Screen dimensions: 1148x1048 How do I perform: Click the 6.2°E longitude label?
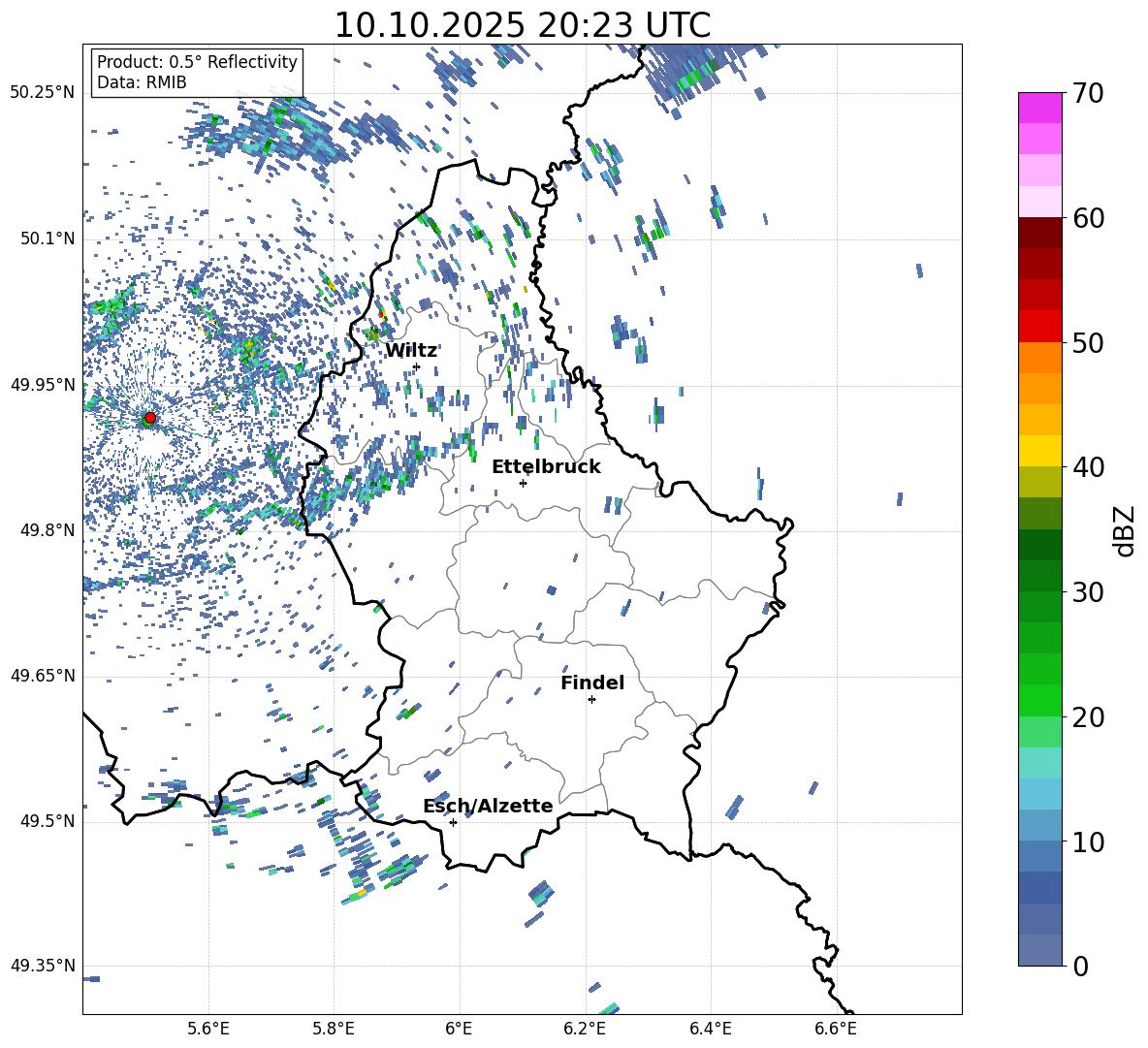585,1029
